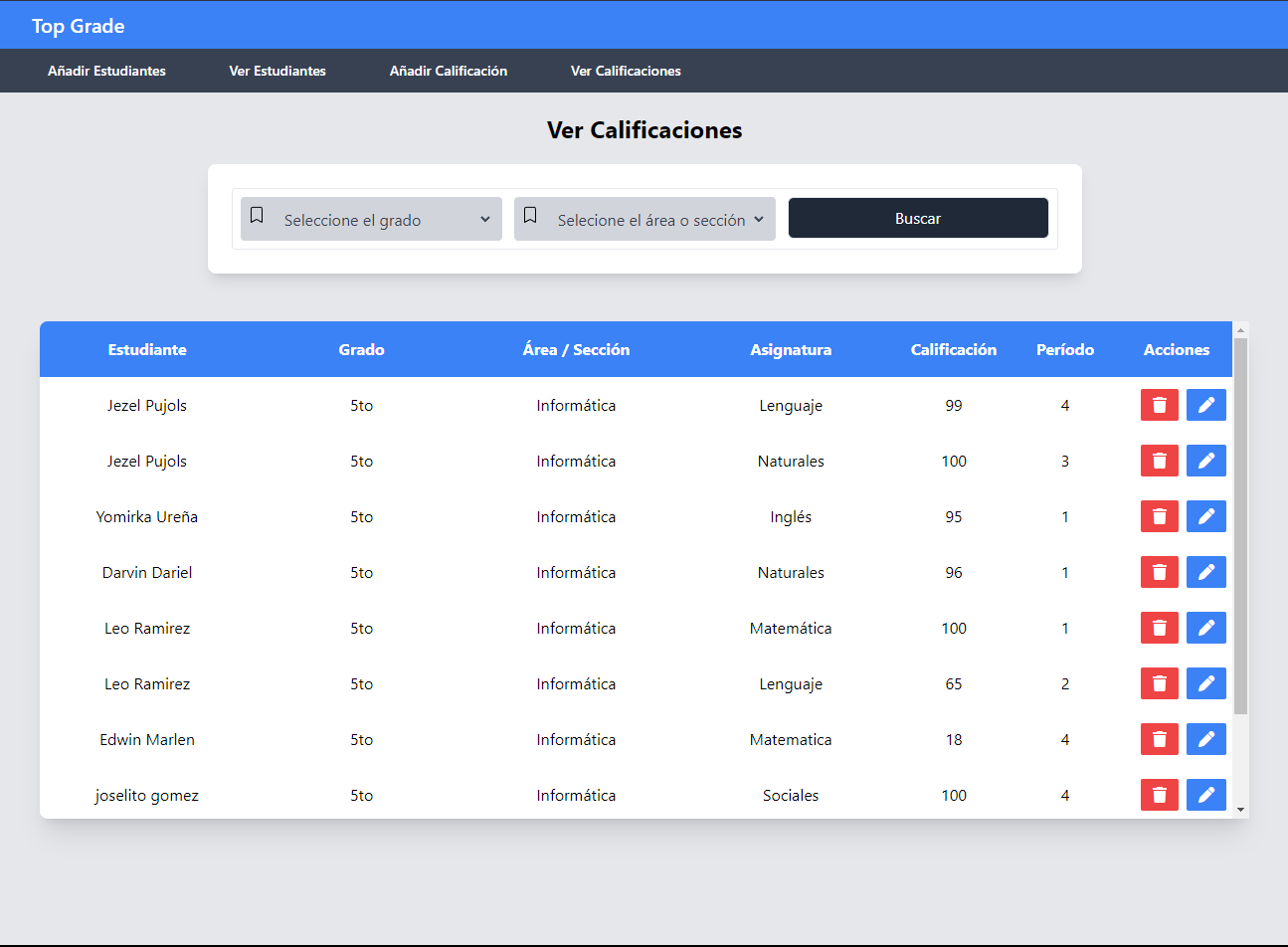Open the Ver Estudiantes menu item
Screen dimensions: 1288x947
[277, 71]
